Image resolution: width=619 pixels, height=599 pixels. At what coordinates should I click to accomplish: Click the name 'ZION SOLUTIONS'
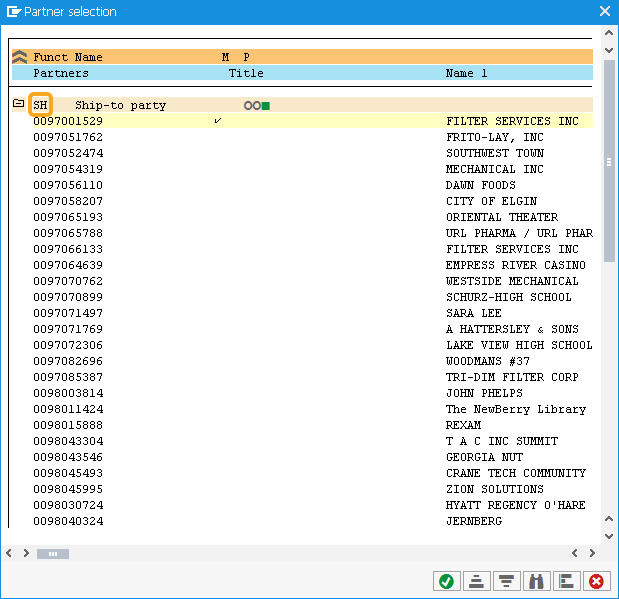click(x=495, y=489)
